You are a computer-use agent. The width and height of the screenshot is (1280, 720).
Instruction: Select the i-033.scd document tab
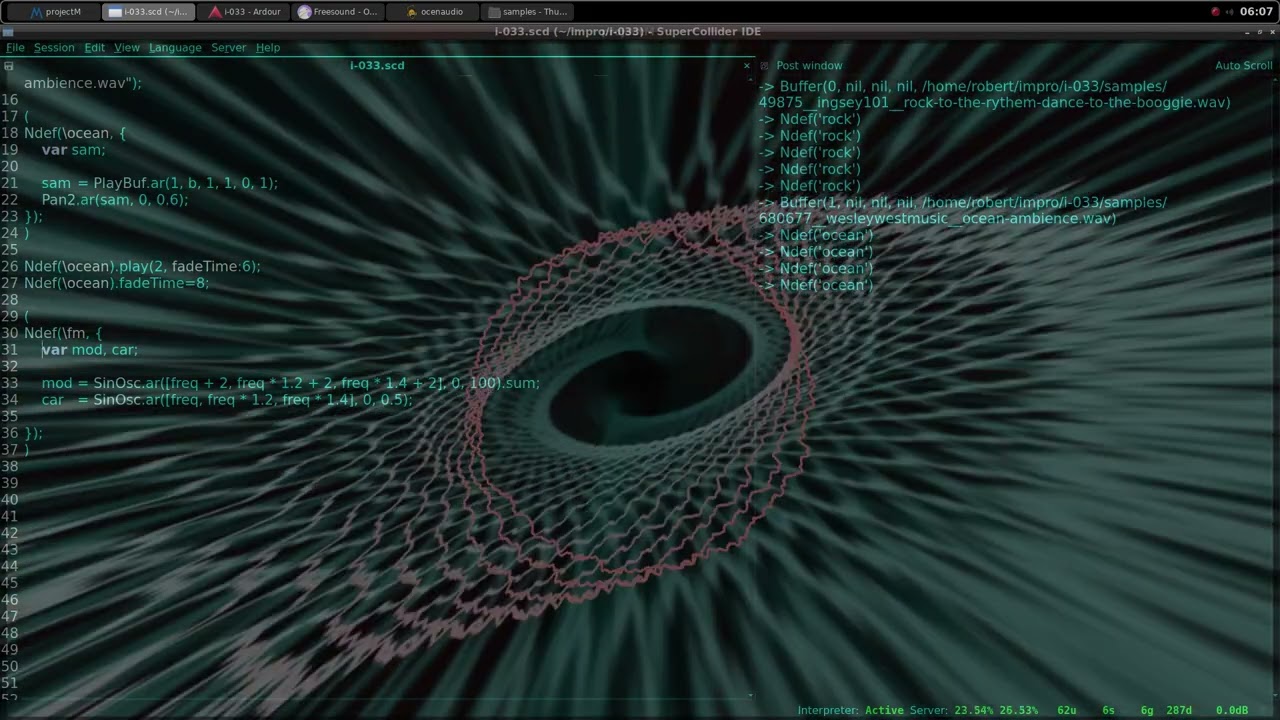(377, 65)
